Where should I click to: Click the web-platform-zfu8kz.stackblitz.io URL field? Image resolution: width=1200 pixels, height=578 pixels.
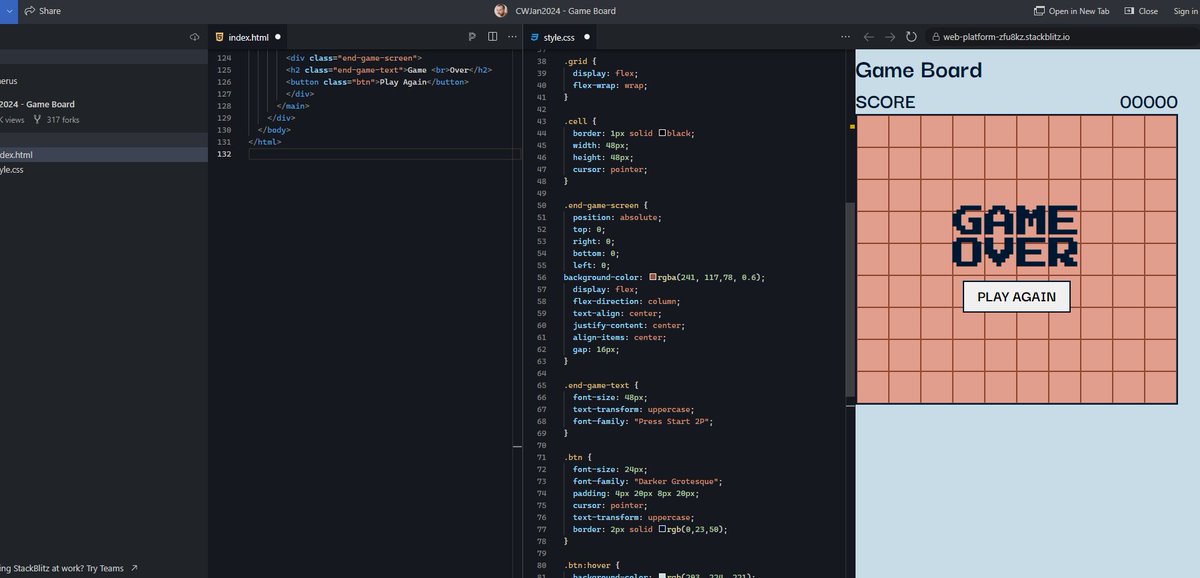[1061, 37]
